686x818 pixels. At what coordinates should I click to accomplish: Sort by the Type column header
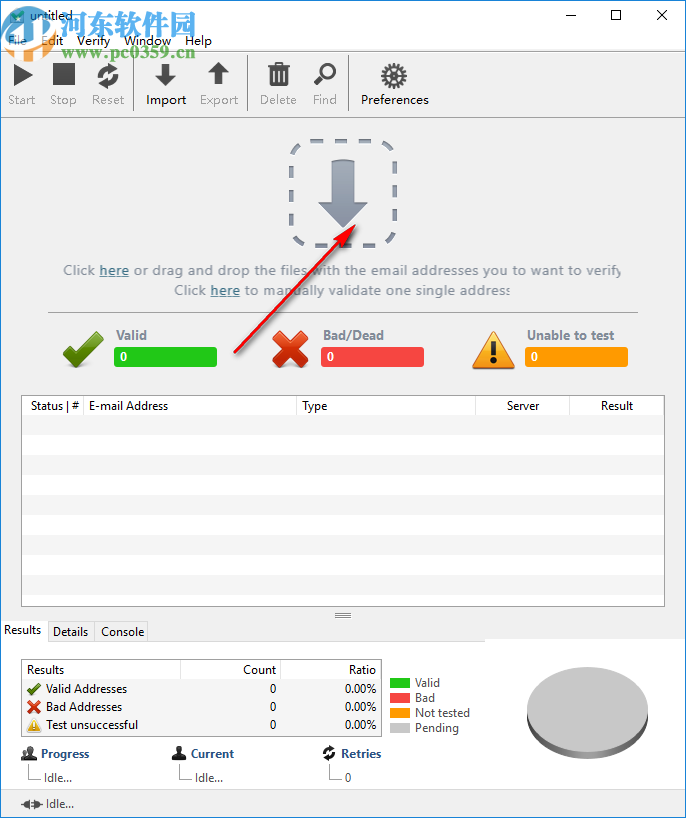(386, 406)
